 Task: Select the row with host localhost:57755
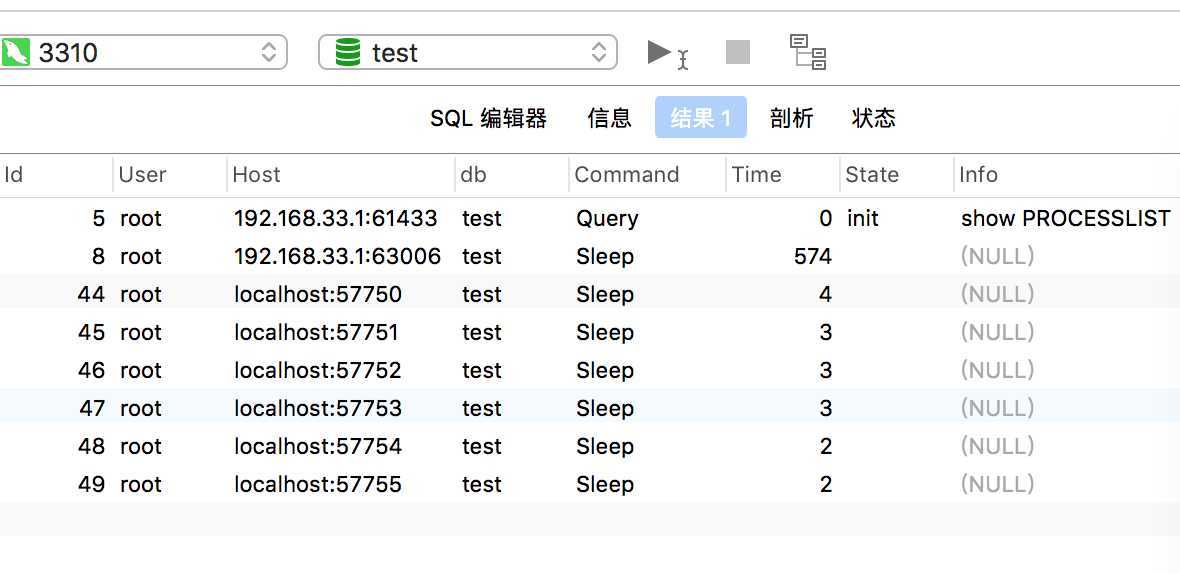point(590,484)
